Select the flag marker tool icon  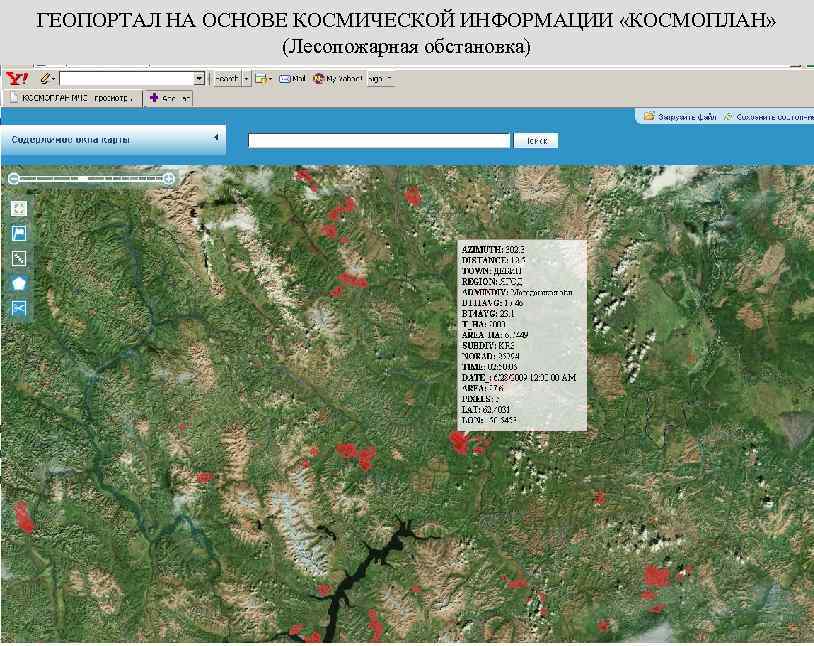19,233
